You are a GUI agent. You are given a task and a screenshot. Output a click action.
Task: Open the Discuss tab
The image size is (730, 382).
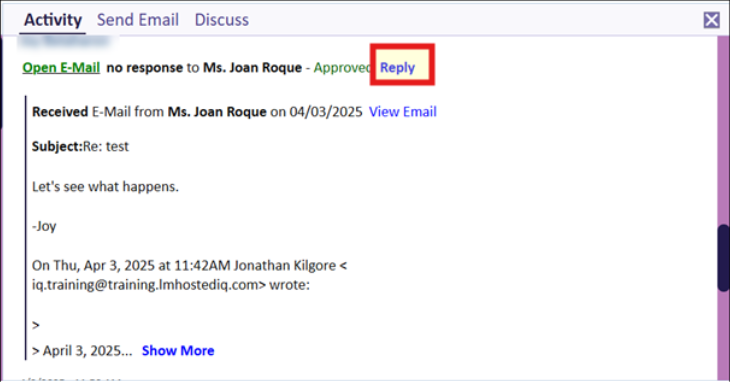click(x=222, y=20)
